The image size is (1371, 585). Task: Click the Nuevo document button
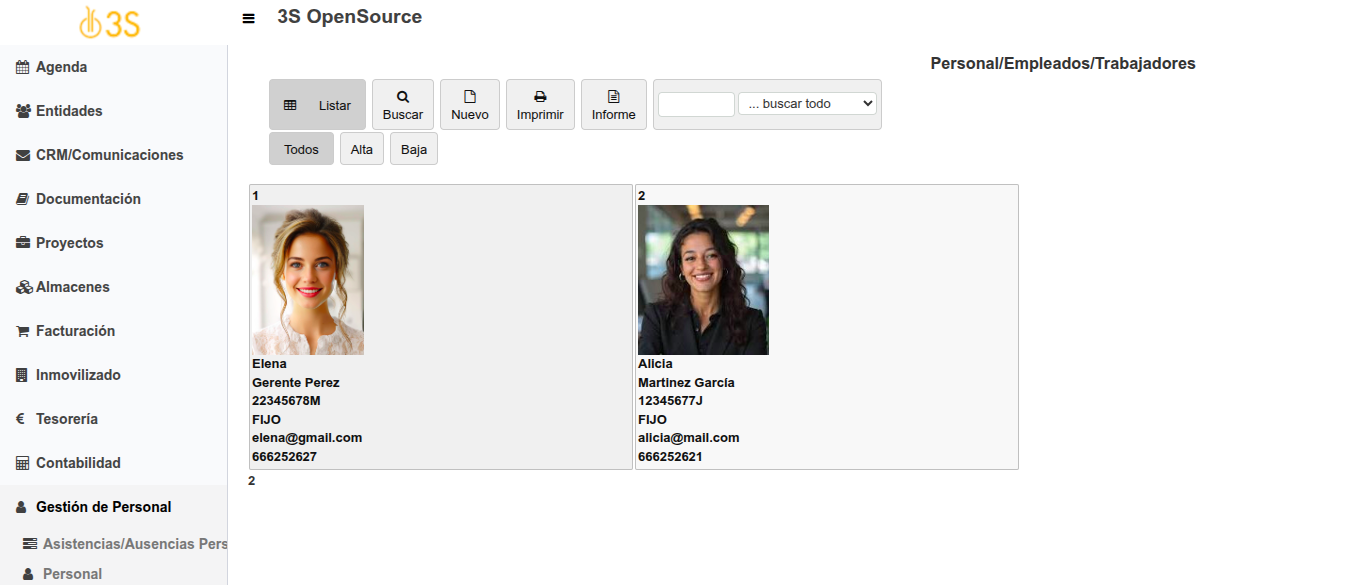[x=470, y=105]
